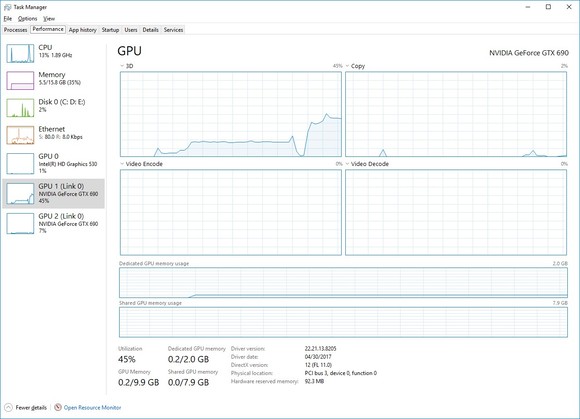Screen dimensions: 580x419
Task: Click the 0.0/7.9 GB shared memory value
Action: coord(188,382)
